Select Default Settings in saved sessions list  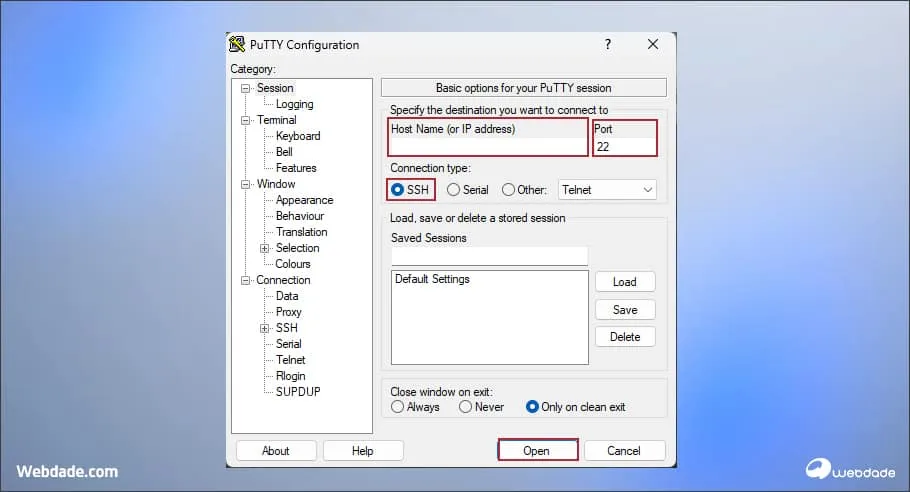pos(432,279)
